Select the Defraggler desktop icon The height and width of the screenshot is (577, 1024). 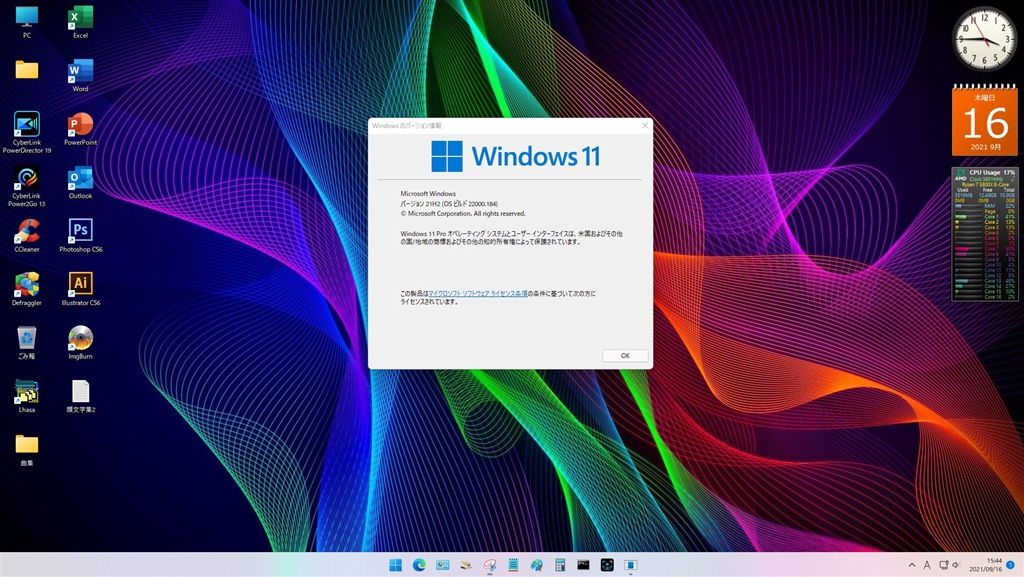(27, 284)
